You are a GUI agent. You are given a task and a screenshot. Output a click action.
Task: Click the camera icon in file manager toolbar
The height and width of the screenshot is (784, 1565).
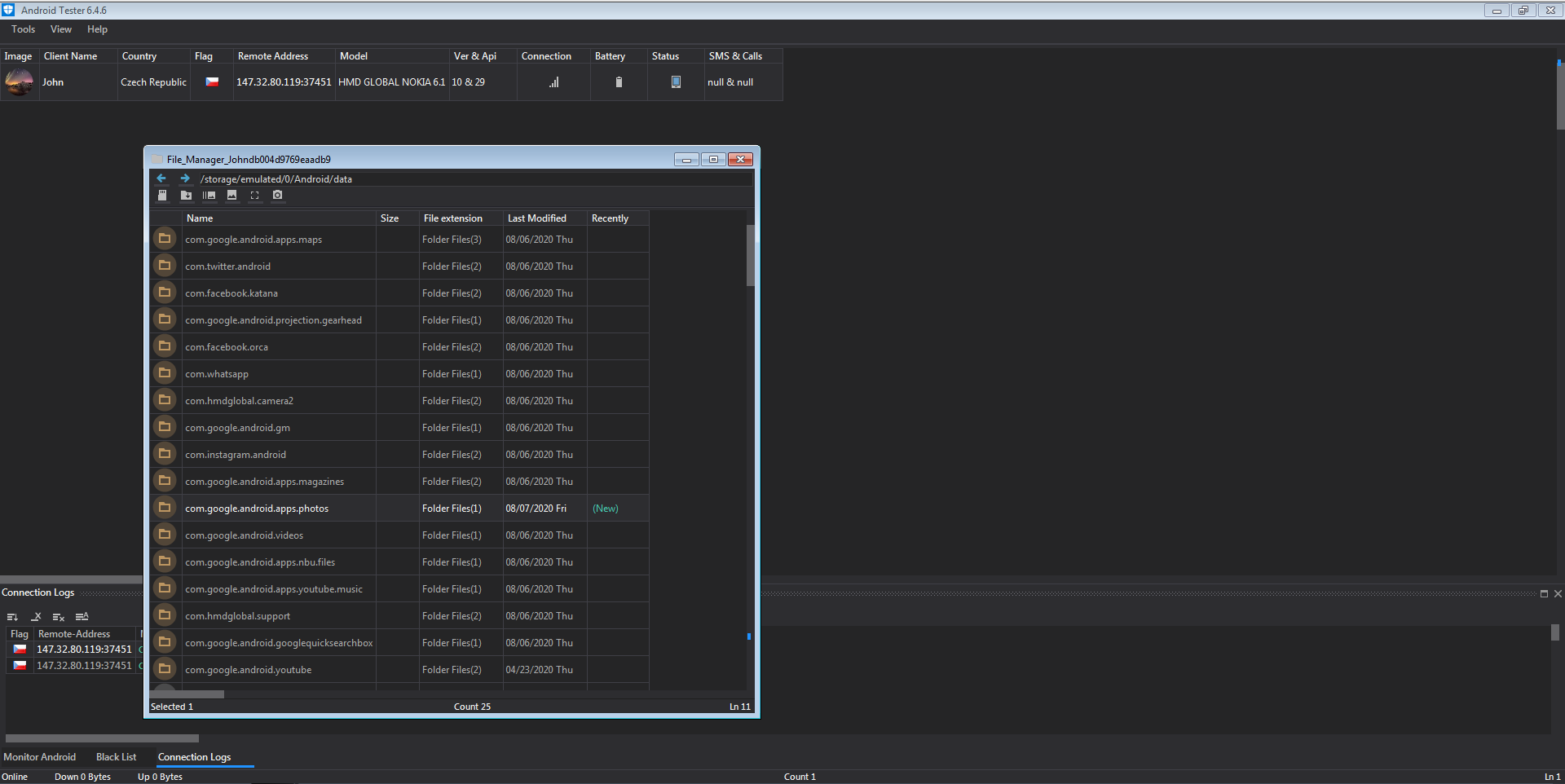(x=278, y=196)
